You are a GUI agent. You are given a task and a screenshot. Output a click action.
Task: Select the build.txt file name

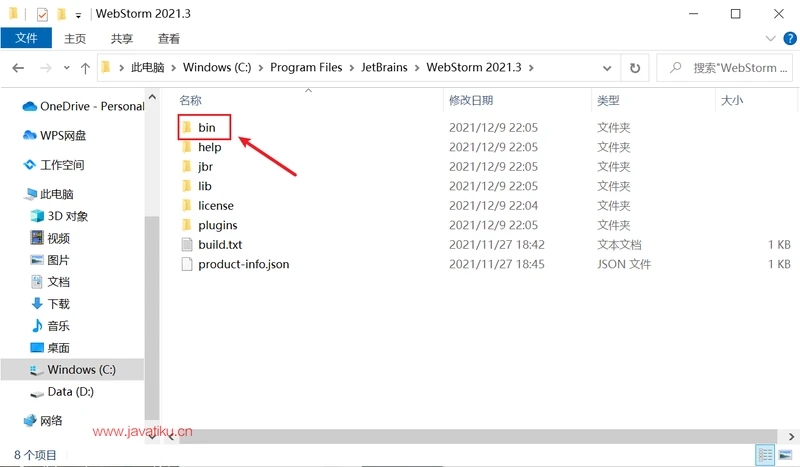220,244
